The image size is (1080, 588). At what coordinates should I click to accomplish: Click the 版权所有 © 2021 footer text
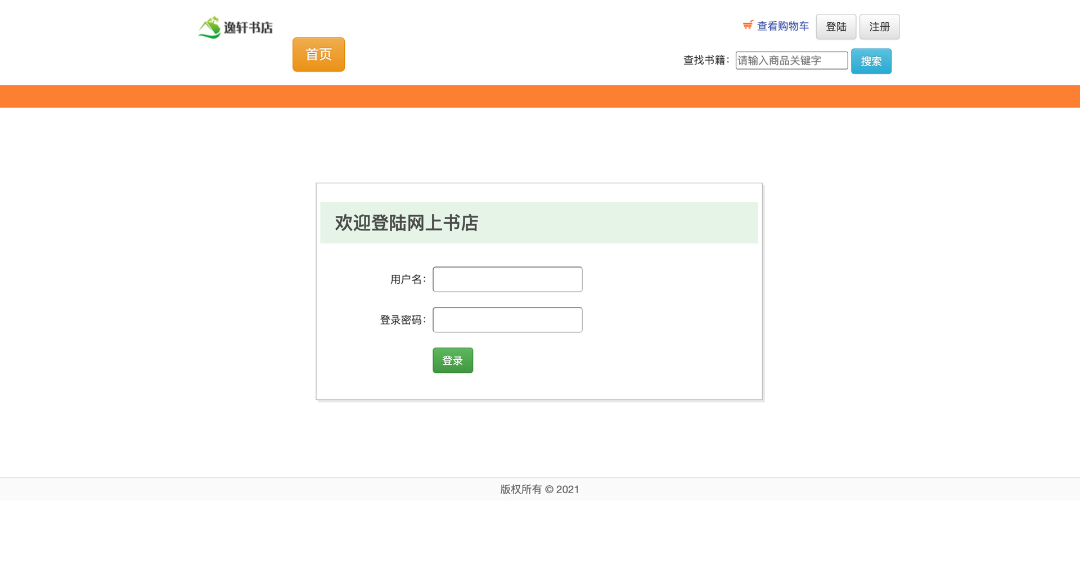[x=540, y=490]
